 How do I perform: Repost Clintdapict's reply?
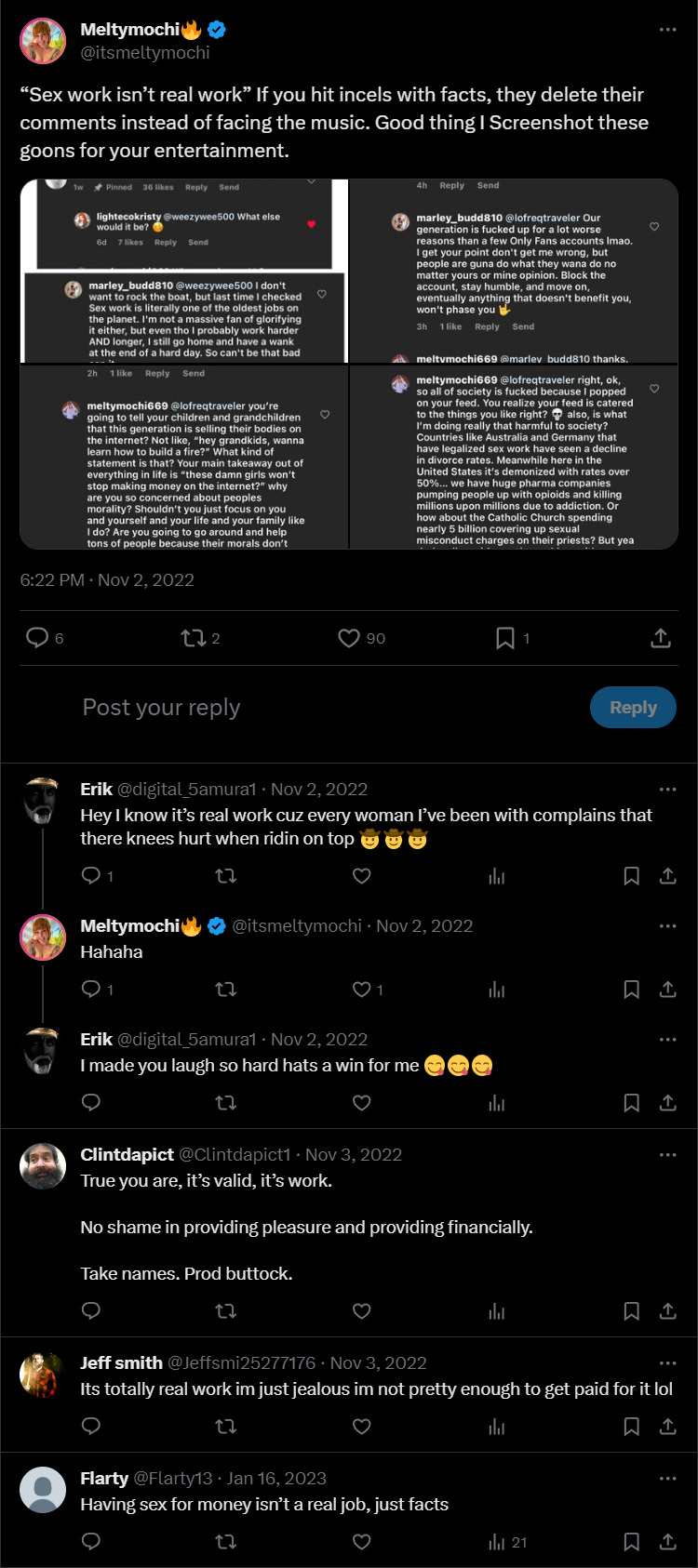click(x=226, y=1311)
